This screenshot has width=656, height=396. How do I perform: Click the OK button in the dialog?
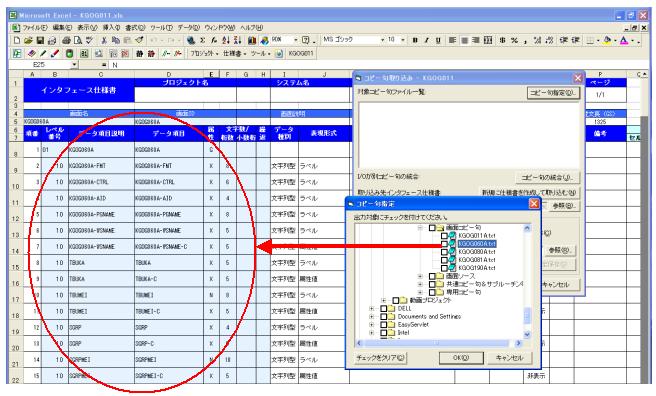(461, 358)
